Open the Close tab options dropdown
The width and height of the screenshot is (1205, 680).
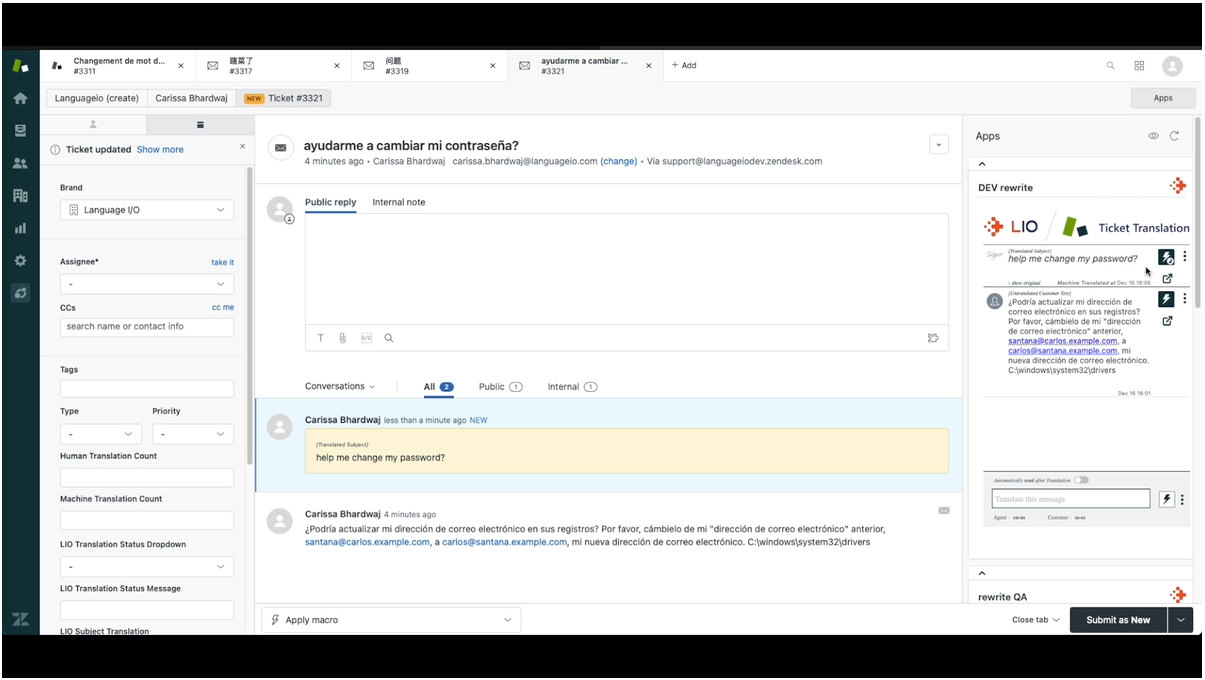(1035, 620)
